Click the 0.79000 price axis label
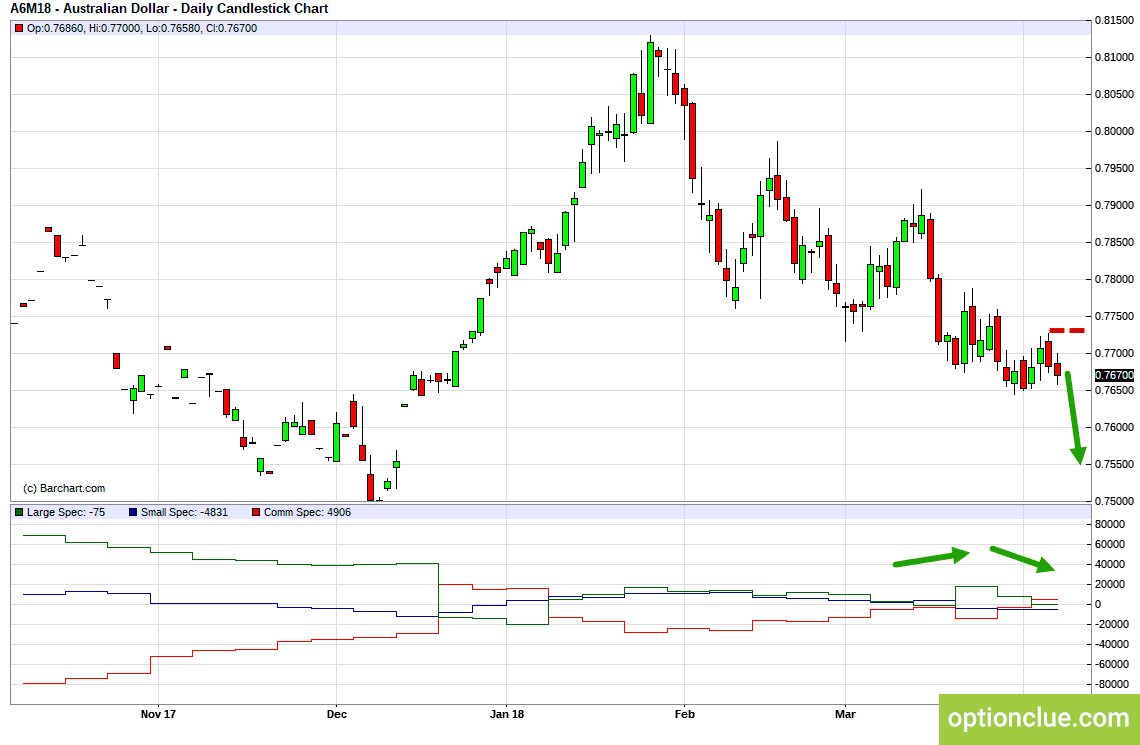 [1115, 206]
